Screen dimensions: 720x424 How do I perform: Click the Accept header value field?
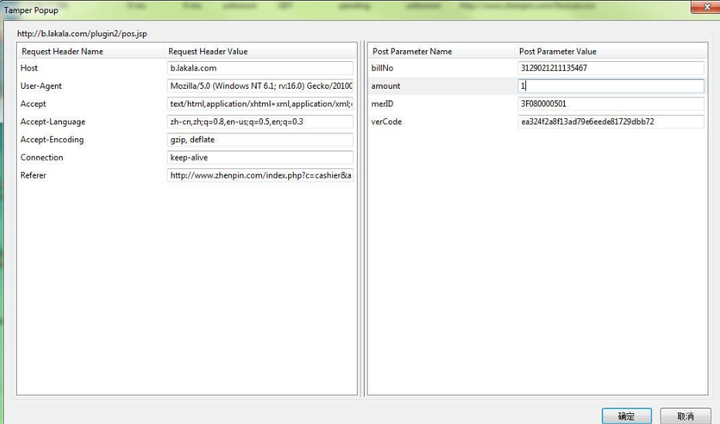[260, 104]
